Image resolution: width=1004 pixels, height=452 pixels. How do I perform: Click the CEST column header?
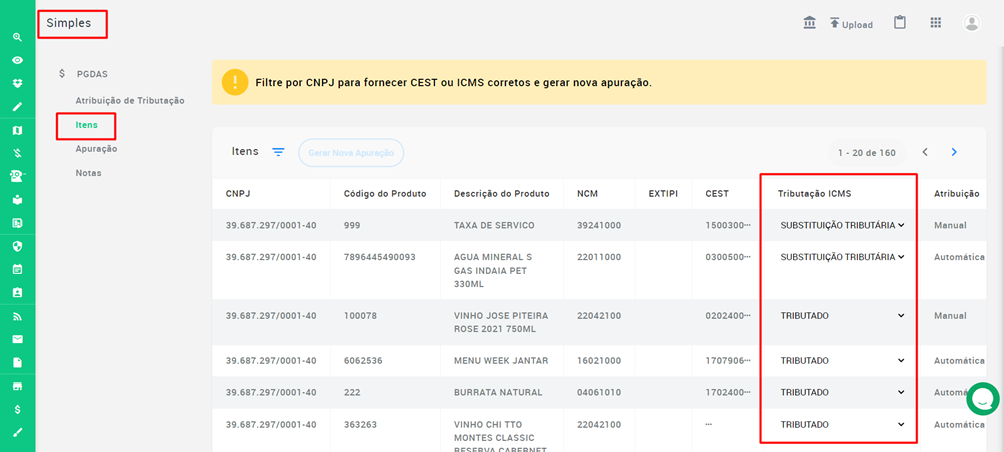tap(717, 194)
